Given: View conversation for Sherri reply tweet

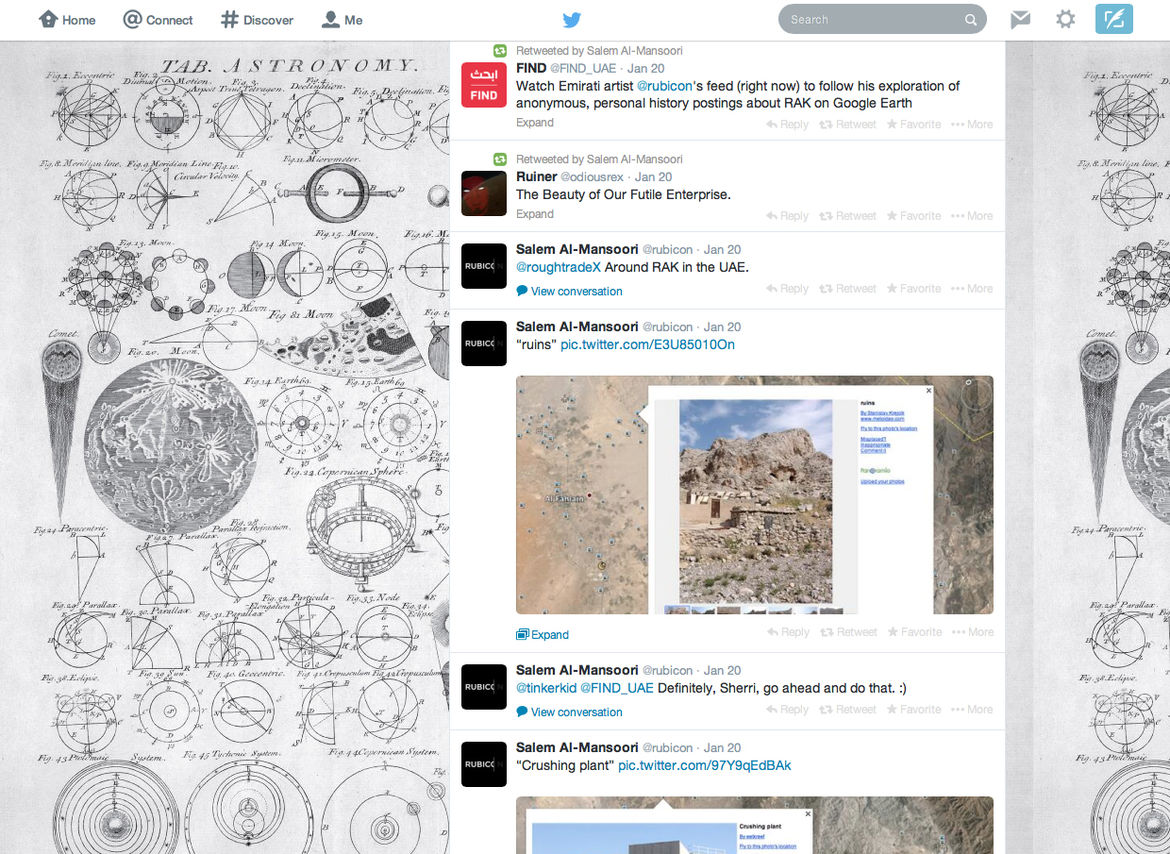Looking at the screenshot, I should (x=569, y=712).
